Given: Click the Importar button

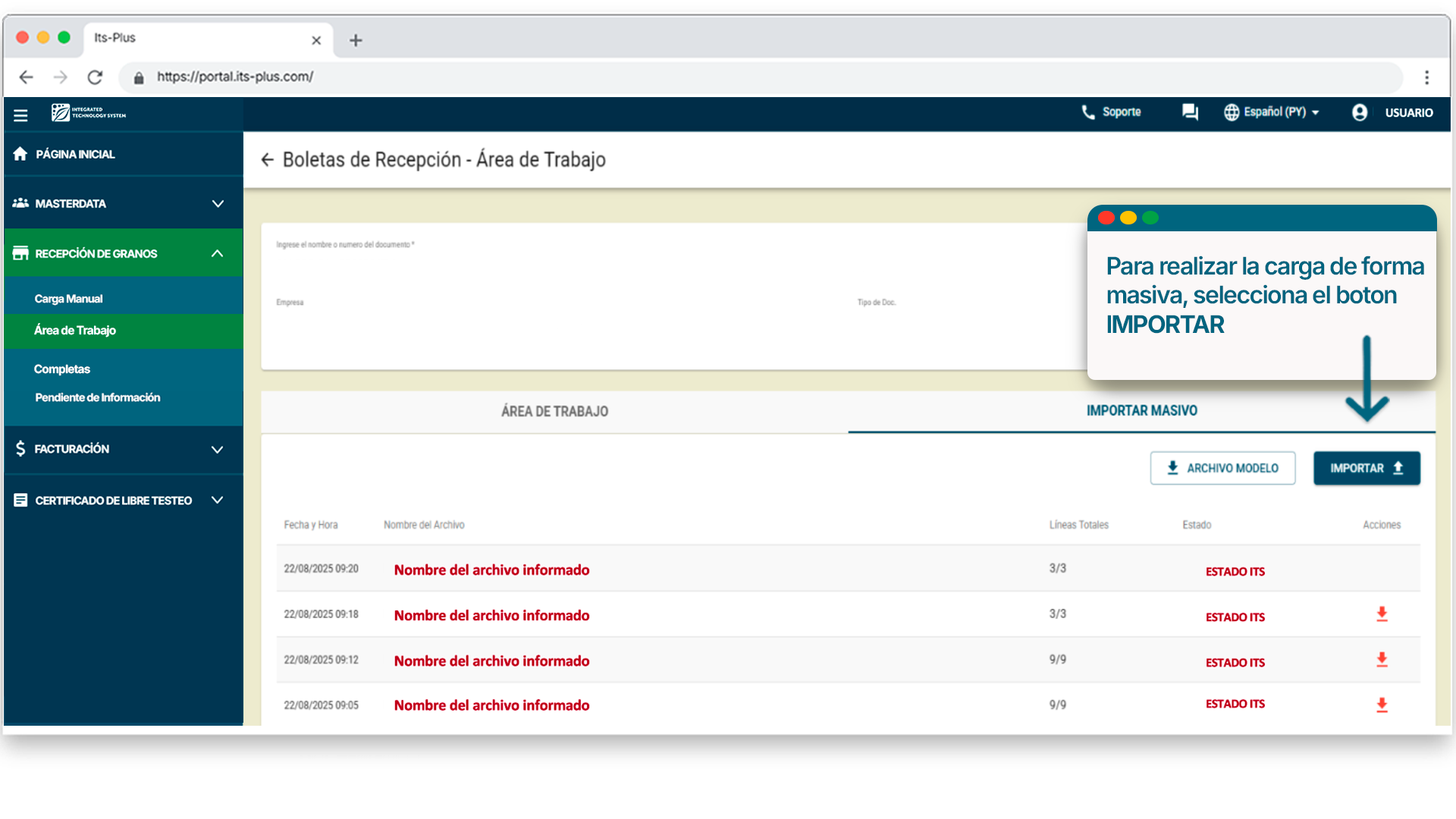Looking at the screenshot, I should (x=1366, y=469).
